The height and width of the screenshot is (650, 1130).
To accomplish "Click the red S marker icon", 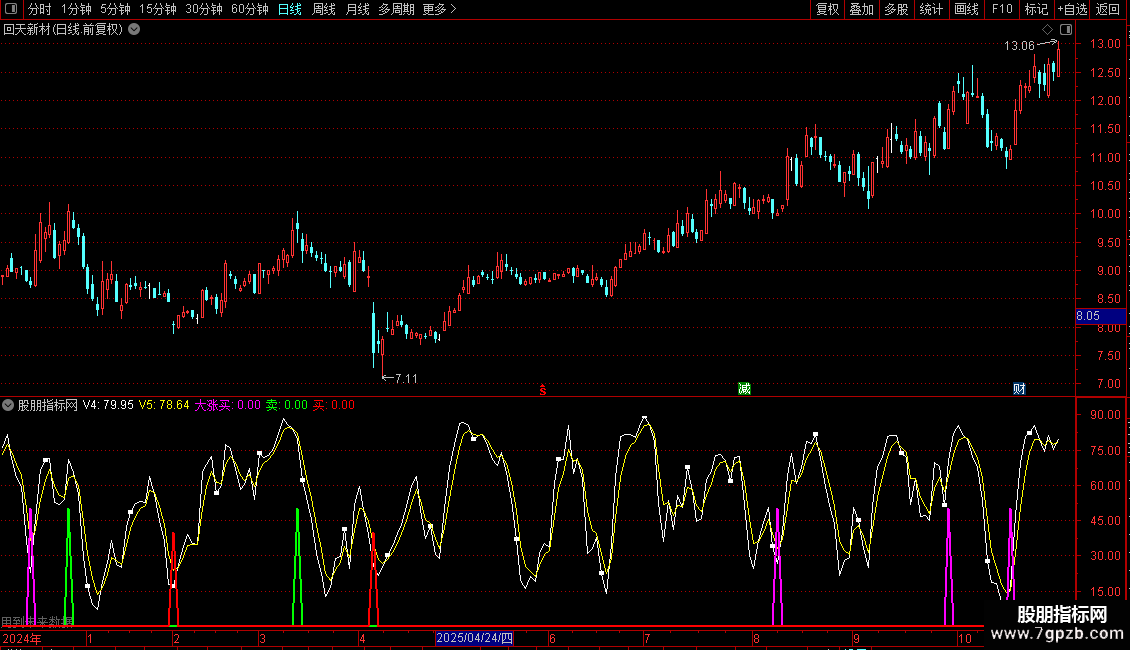I will click(x=543, y=390).
